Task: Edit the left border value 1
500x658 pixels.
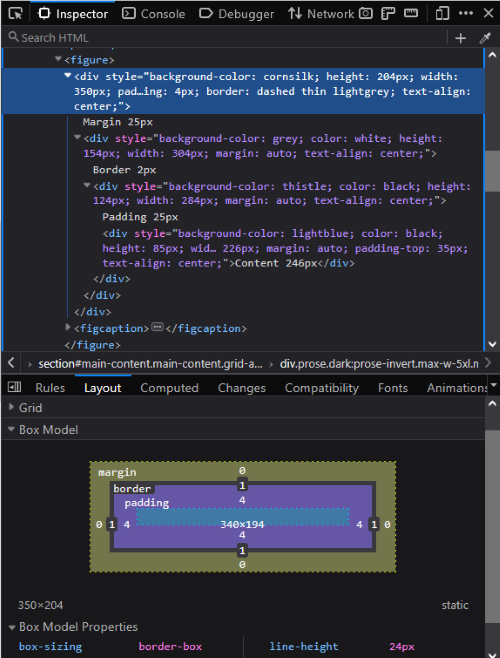Action: (x=112, y=524)
